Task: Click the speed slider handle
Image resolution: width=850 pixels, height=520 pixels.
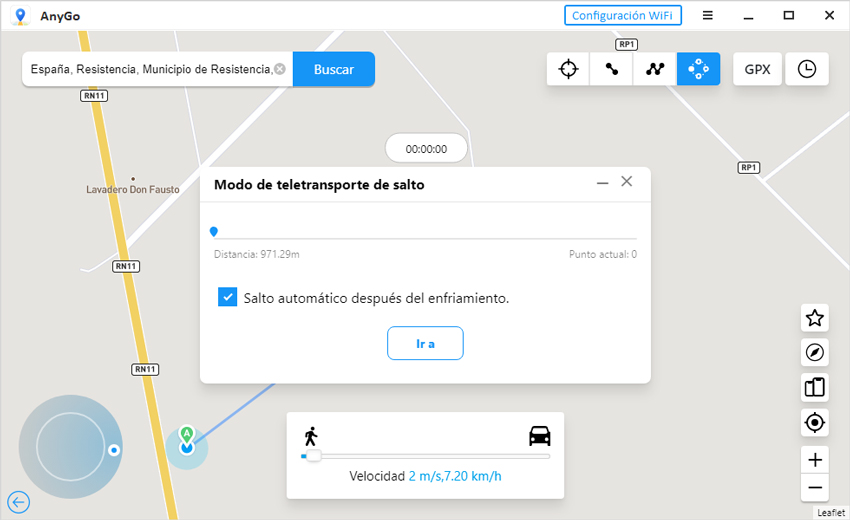Action: click(313, 456)
